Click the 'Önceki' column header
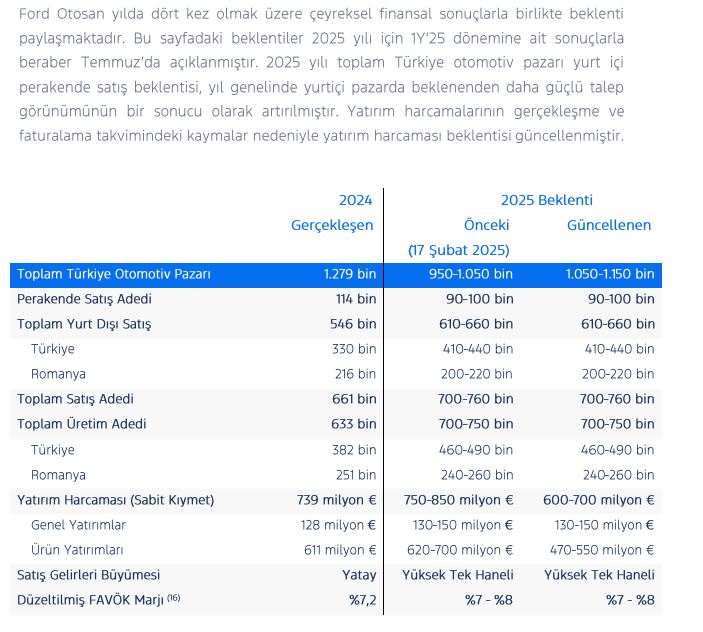 click(486, 225)
